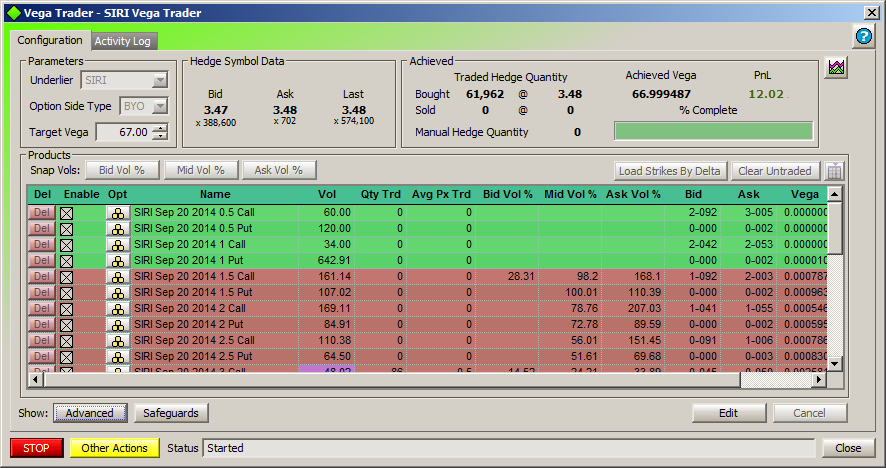The image size is (886, 468).
Task: Click PnL value 12.02
Action: pyautogui.click(x=766, y=94)
